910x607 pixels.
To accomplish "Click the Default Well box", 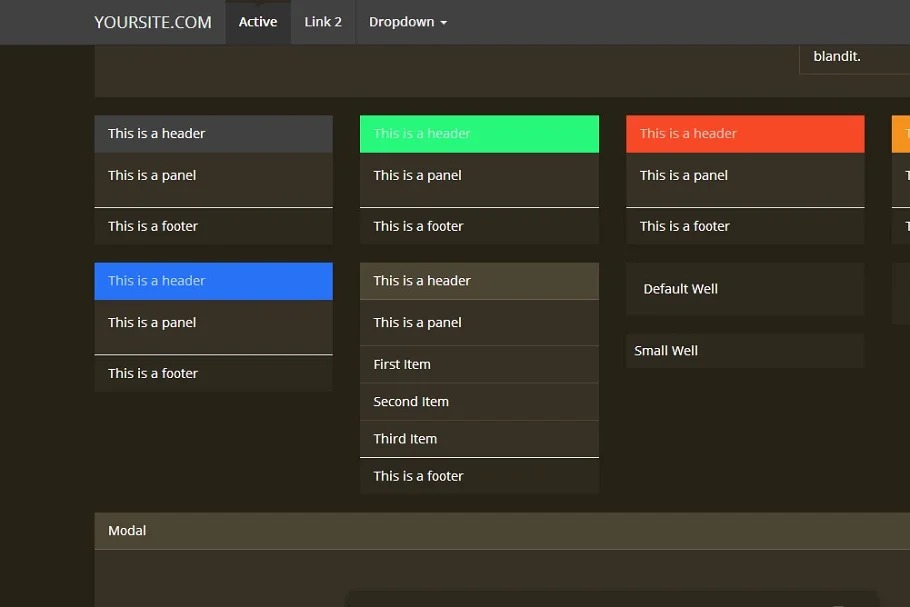I will [745, 289].
